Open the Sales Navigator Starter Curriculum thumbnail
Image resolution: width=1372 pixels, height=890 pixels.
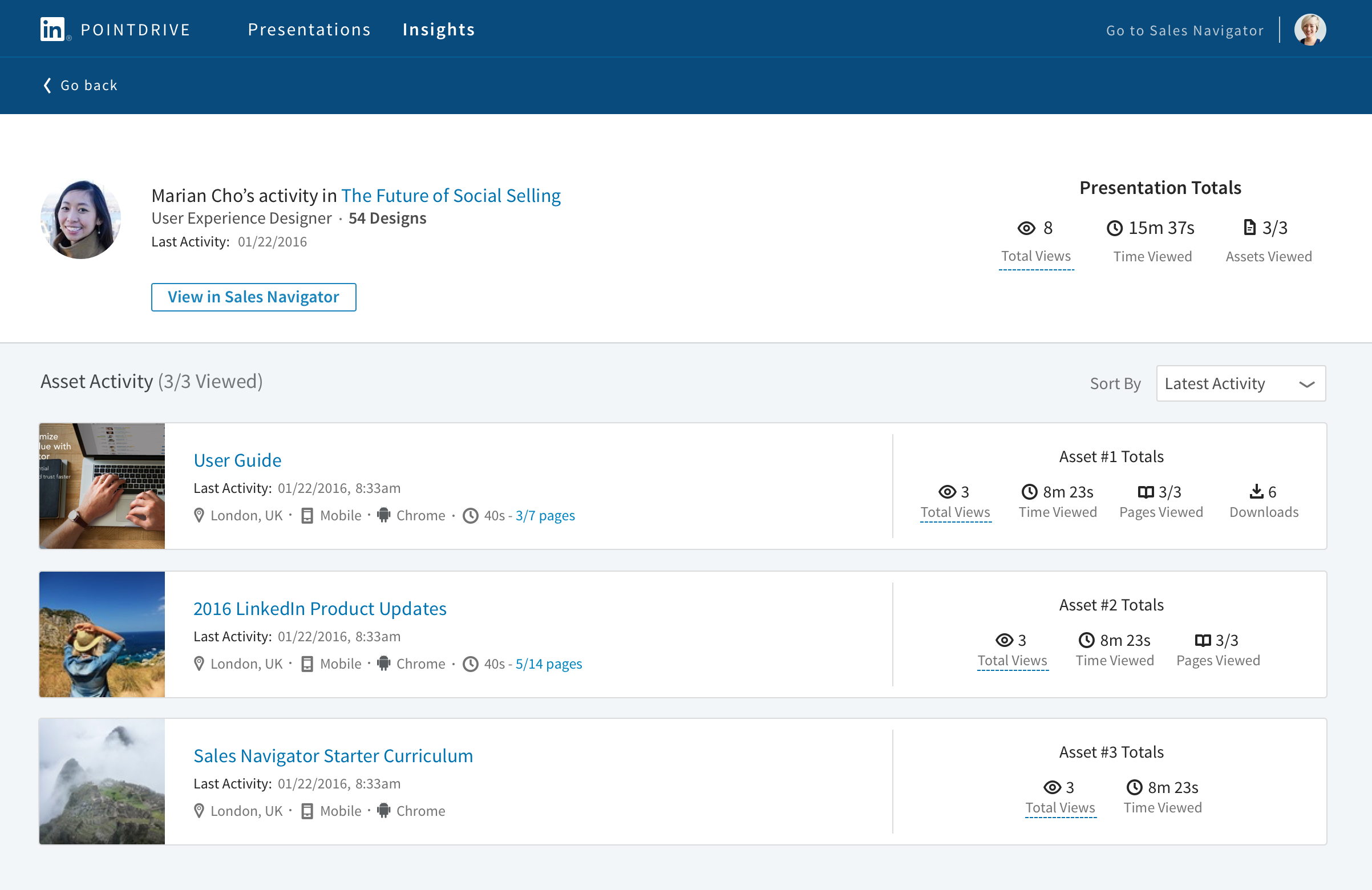102,782
